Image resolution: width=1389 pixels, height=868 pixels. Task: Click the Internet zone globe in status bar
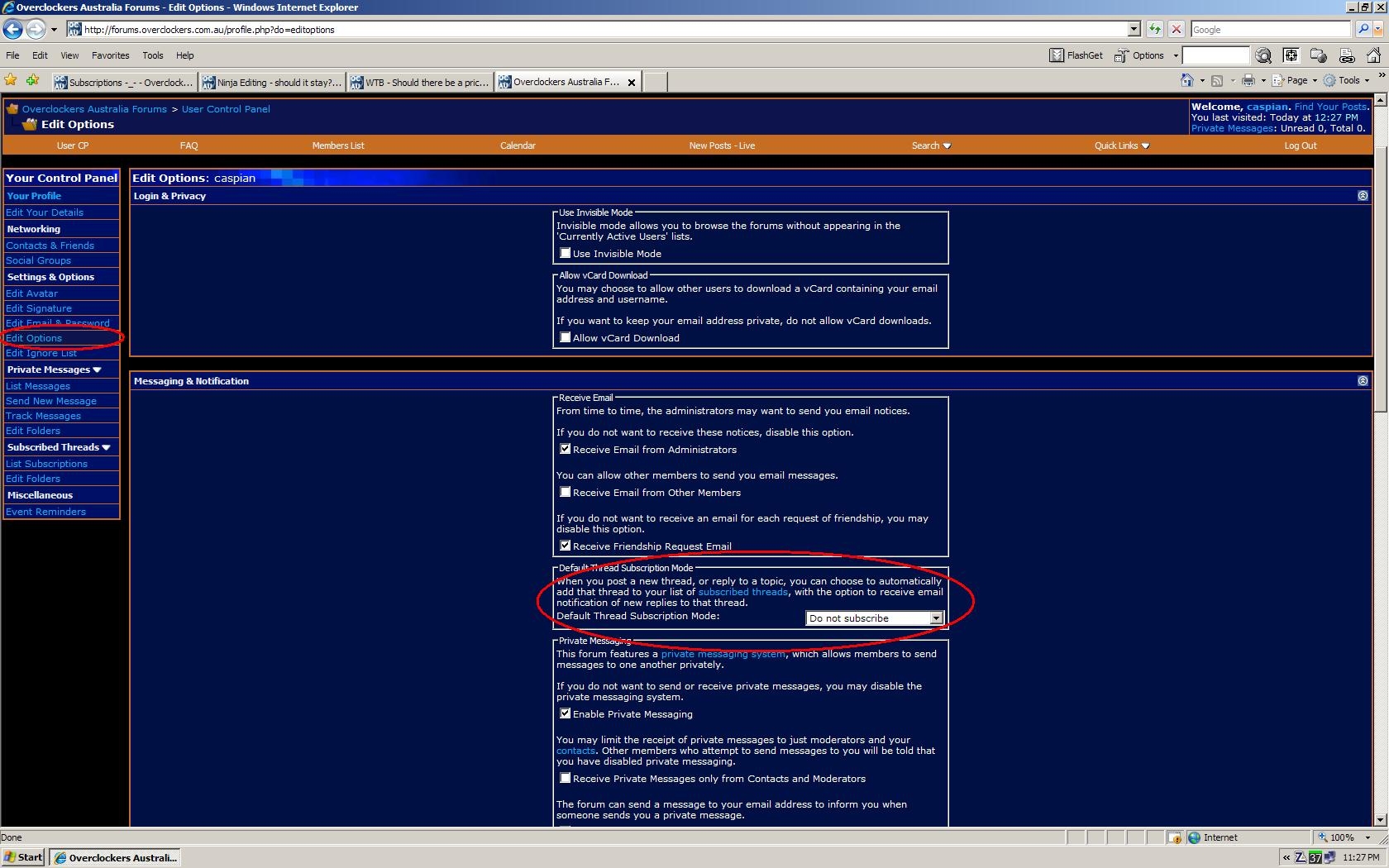pyautogui.click(x=1194, y=837)
